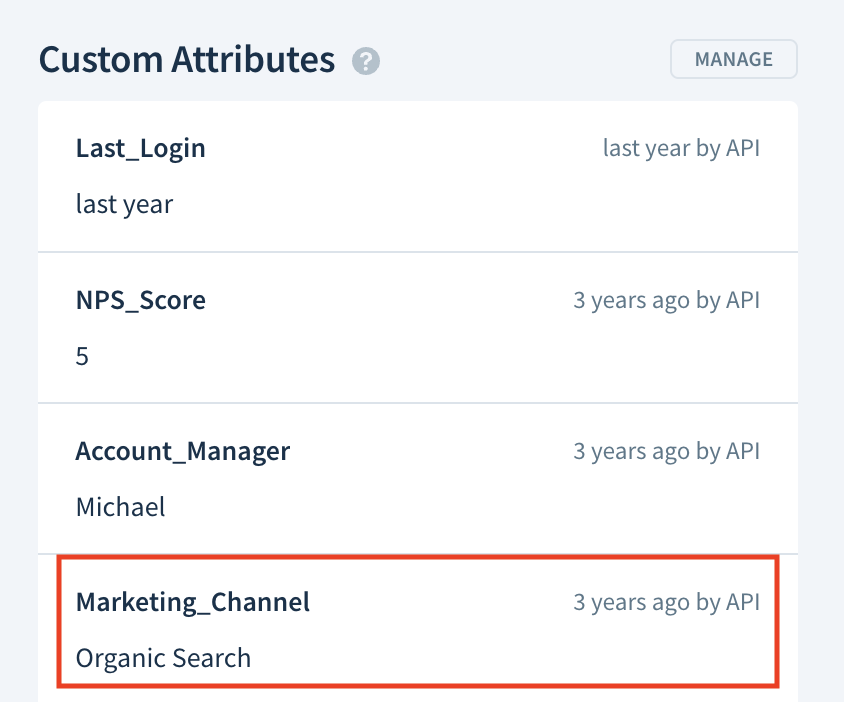Click divider below the Last_Login row

click(x=418, y=252)
